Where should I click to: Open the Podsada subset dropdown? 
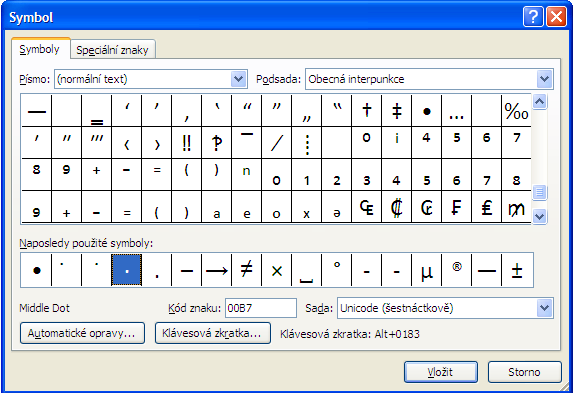[x=544, y=79]
